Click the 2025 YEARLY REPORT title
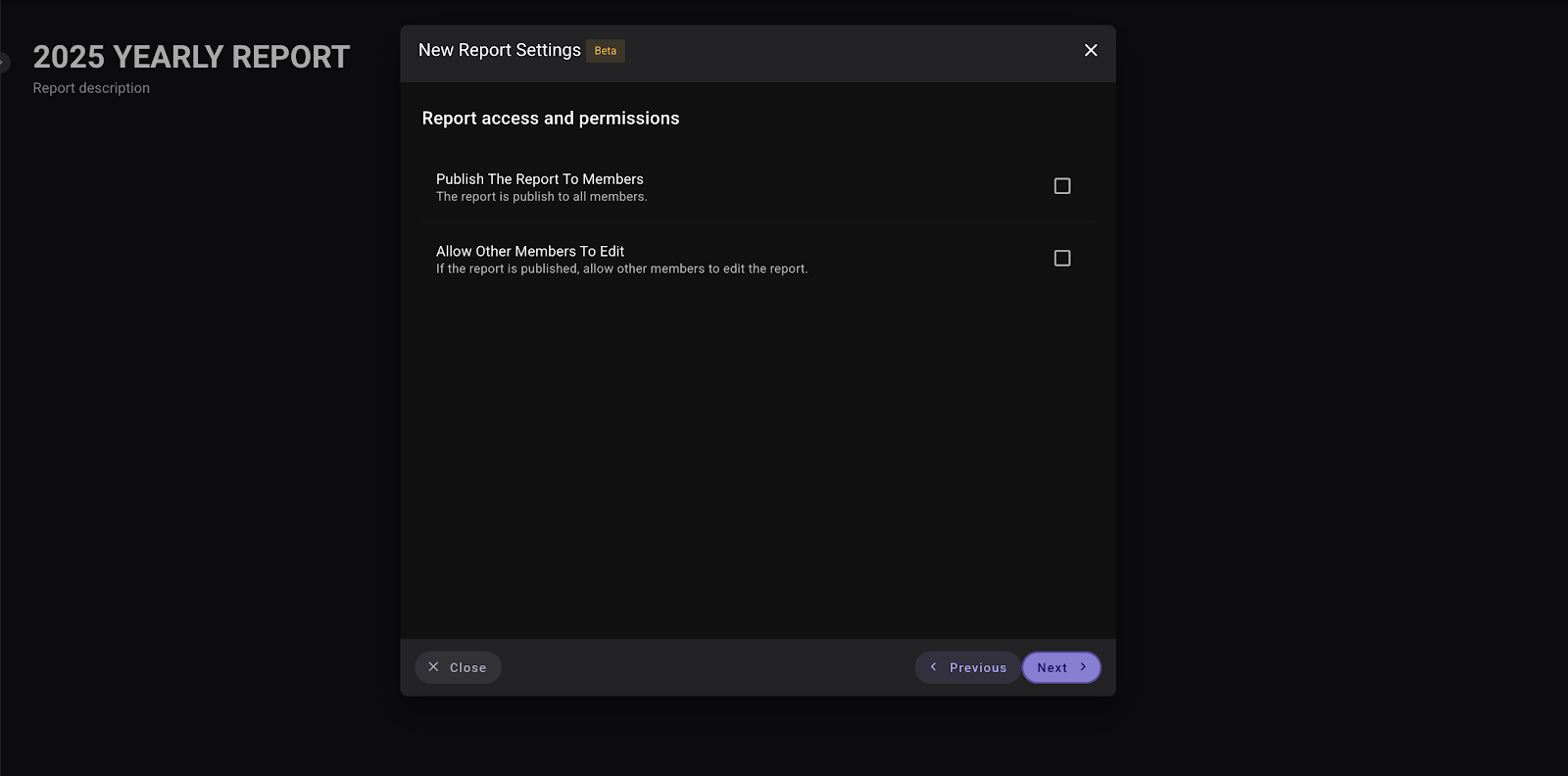Image resolution: width=1568 pixels, height=776 pixels. coord(190,57)
